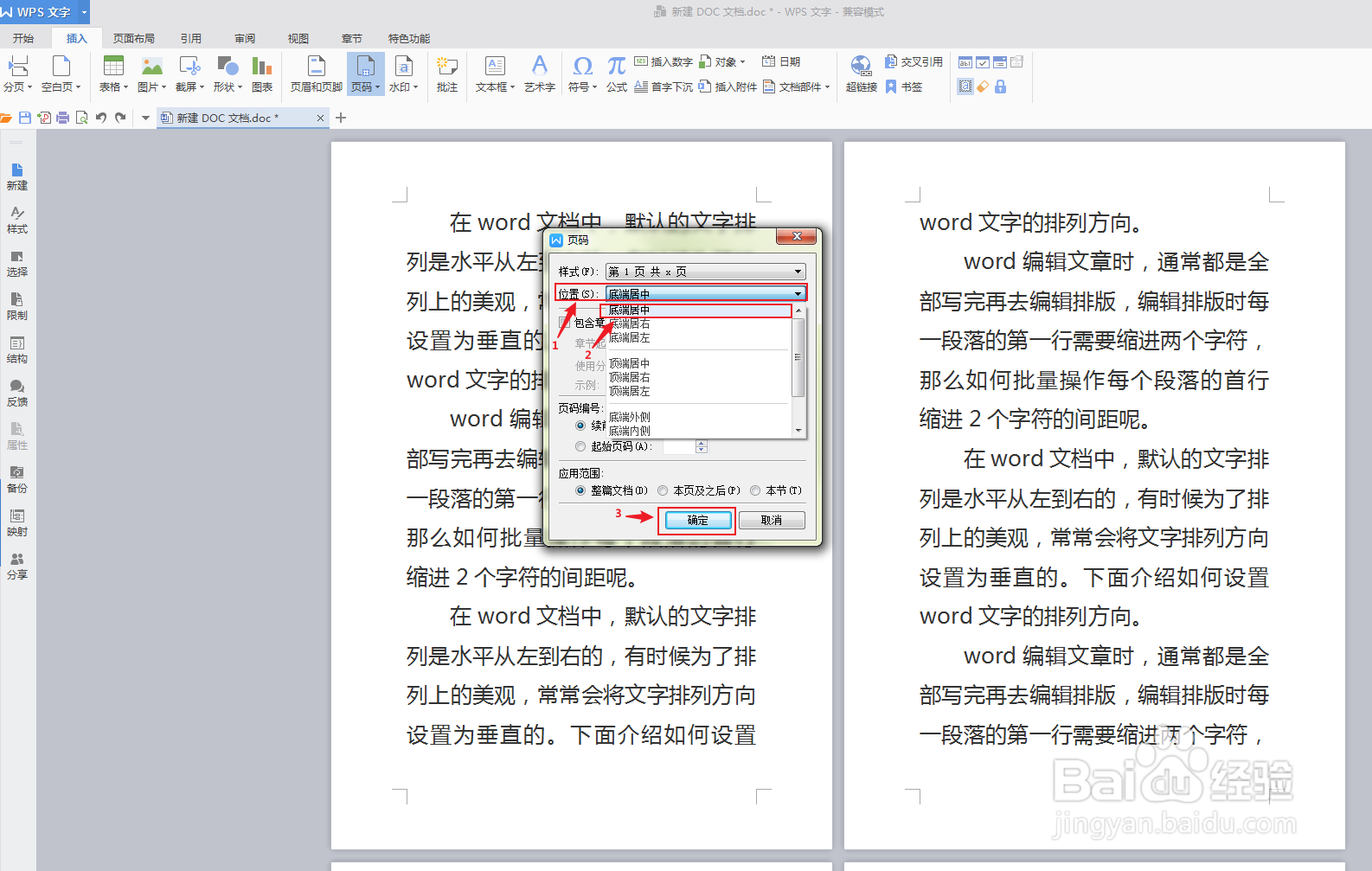Add a 批注 comment
Image resolution: width=1372 pixels, height=871 pixels.
tap(447, 74)
